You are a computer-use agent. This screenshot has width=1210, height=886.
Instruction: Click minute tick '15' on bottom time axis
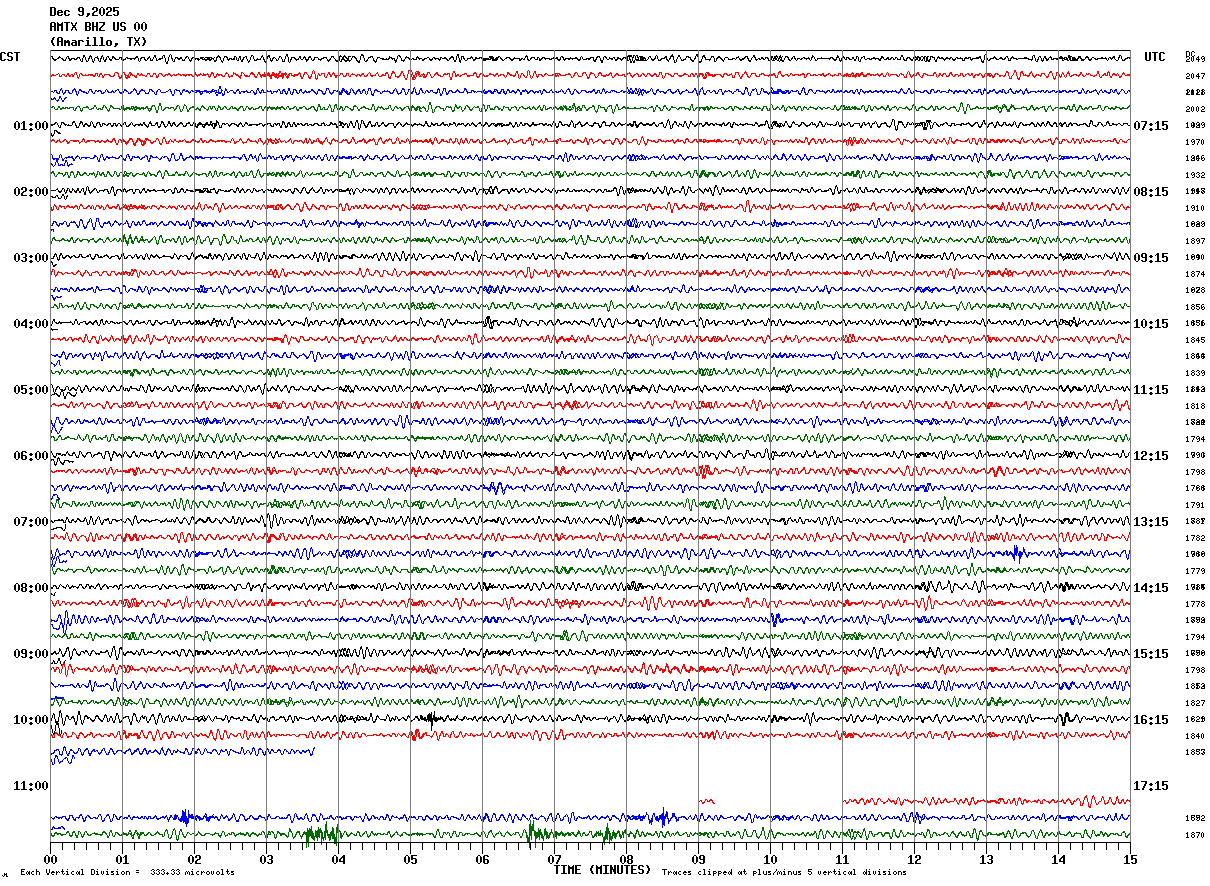tap(1130, 859)
